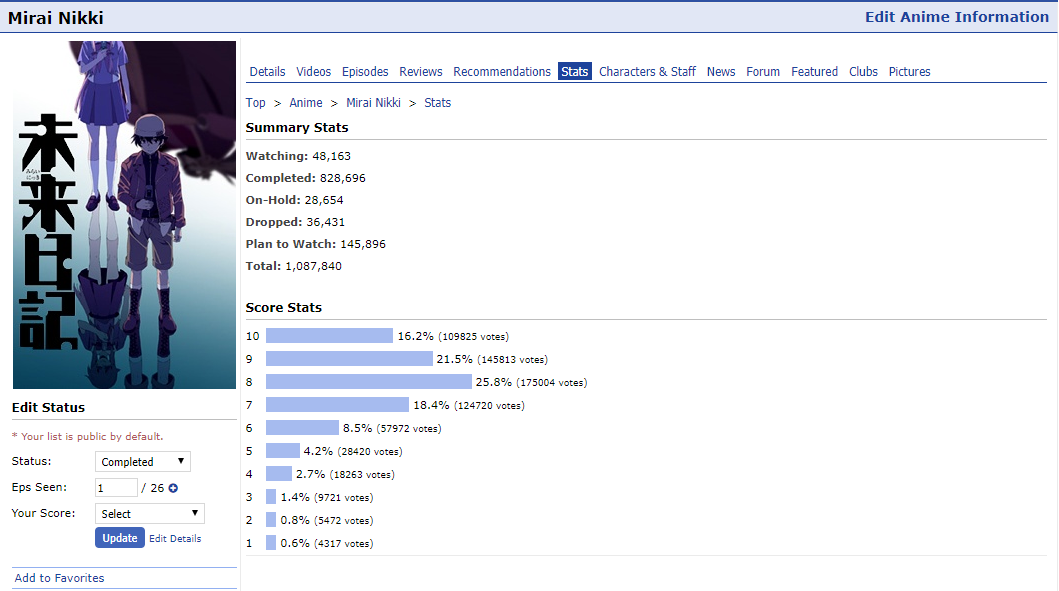Click the '(57972 votes)' text
Viewport: 1059px width, 591px height.
409,428
